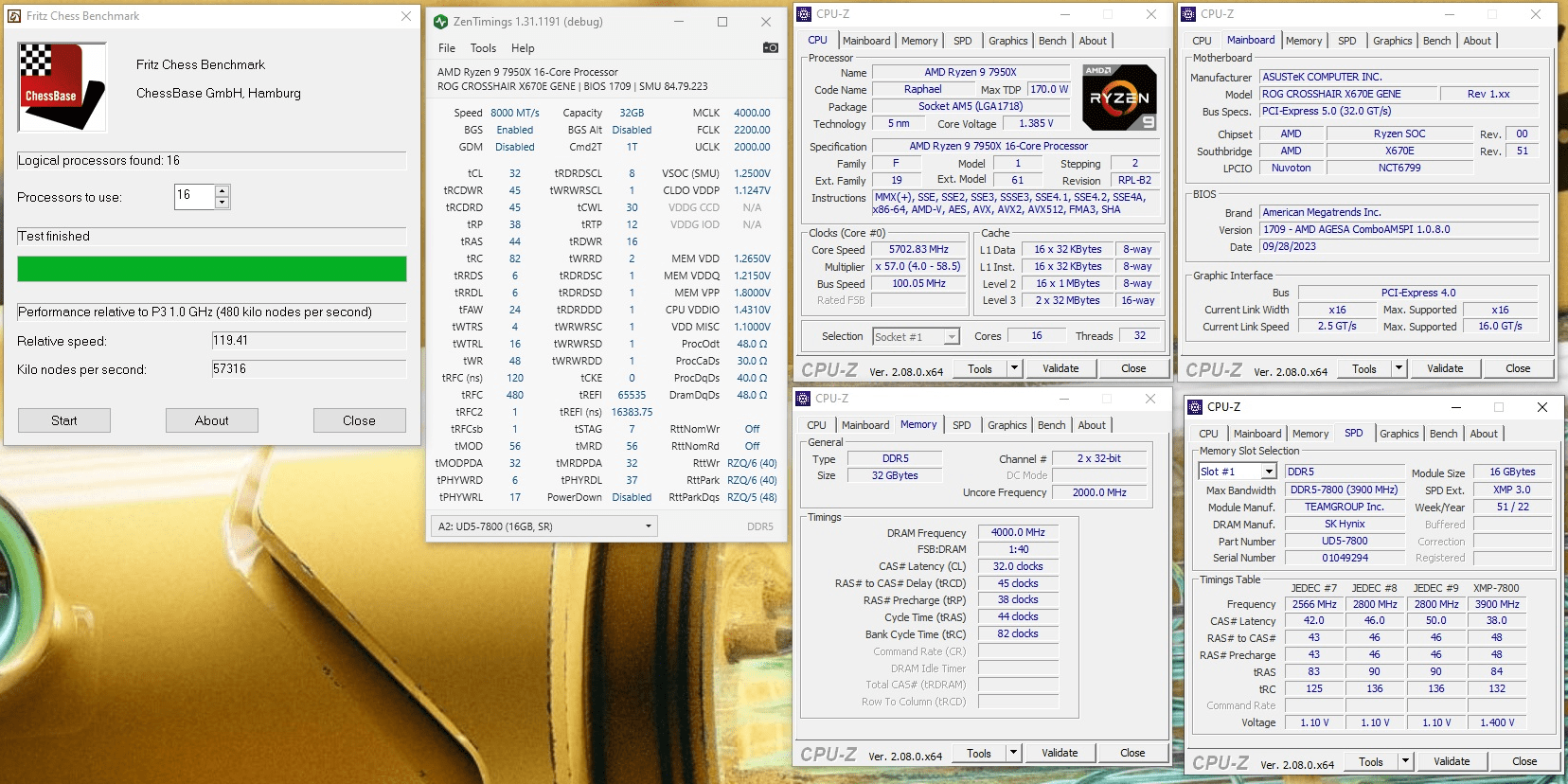Click Close button in Fritz Chess Benchmark

[359, 420]
